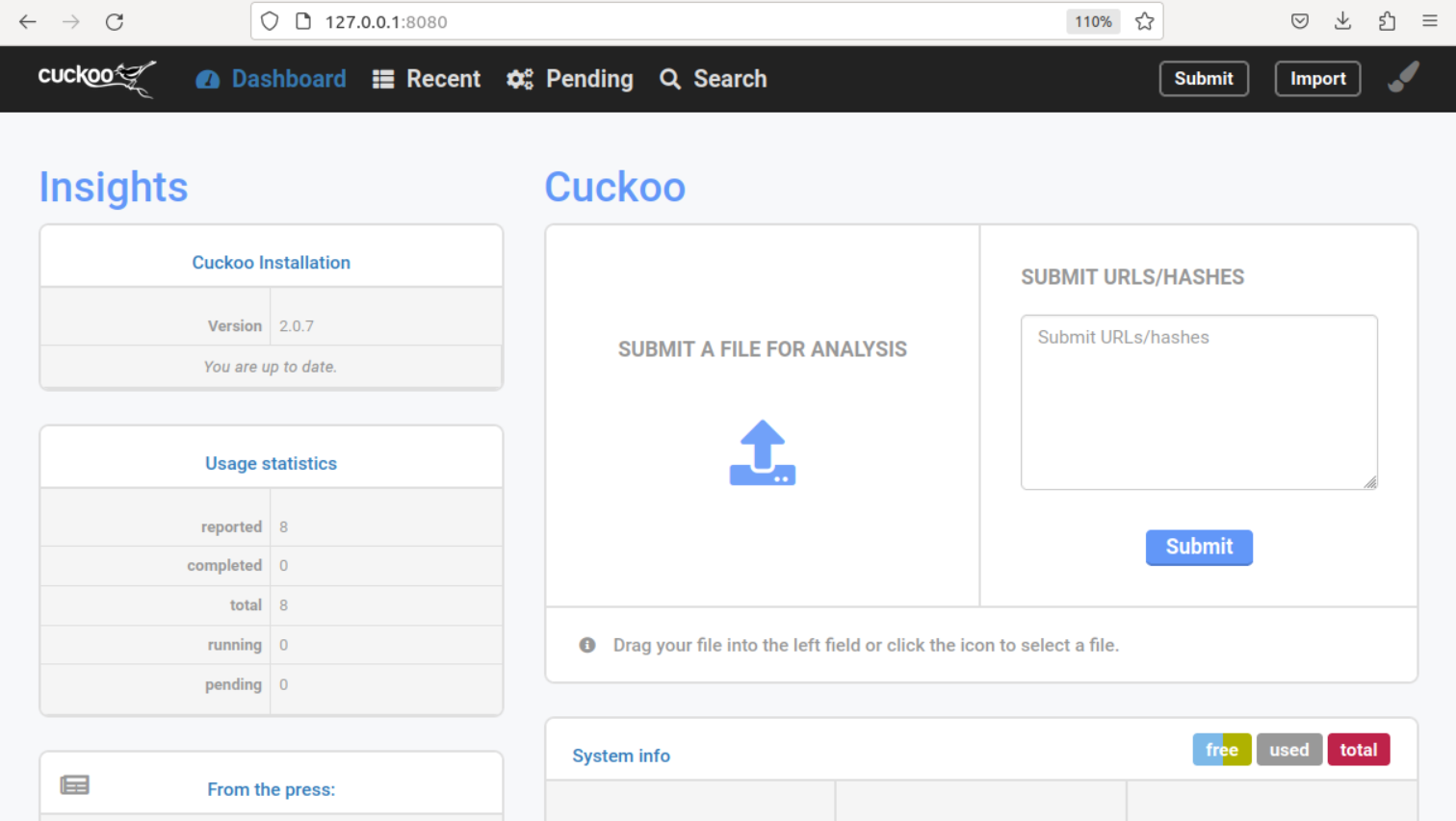
Task: Toggle the gray used disk stat badge
Action: pyautogui.click(x=1289, y=749)
